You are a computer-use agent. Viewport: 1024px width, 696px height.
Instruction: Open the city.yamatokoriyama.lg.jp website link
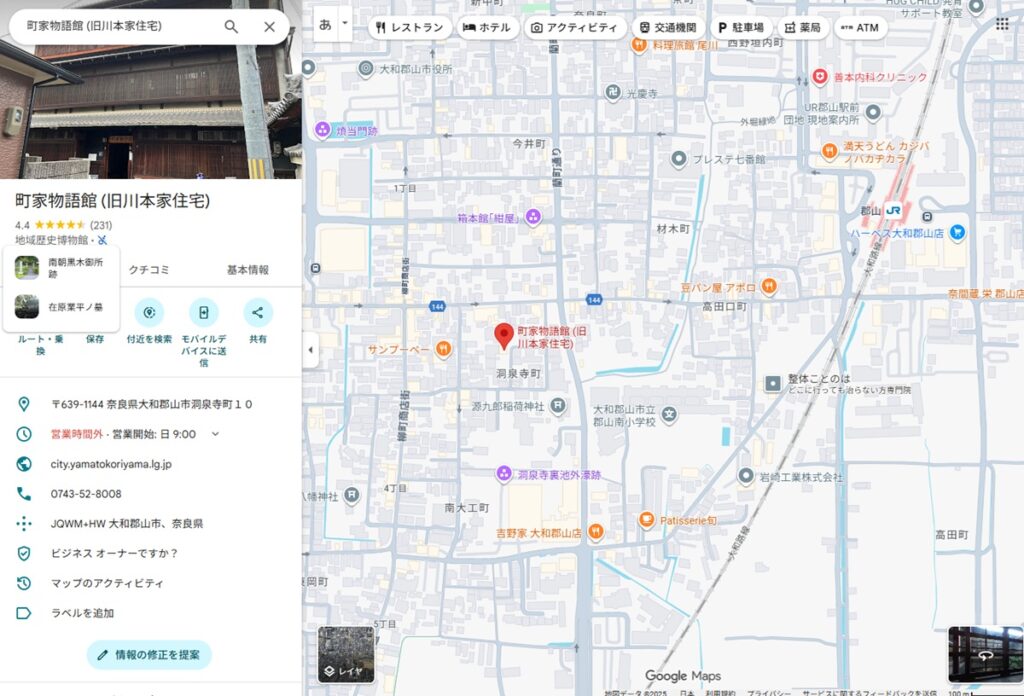point(111,464)
